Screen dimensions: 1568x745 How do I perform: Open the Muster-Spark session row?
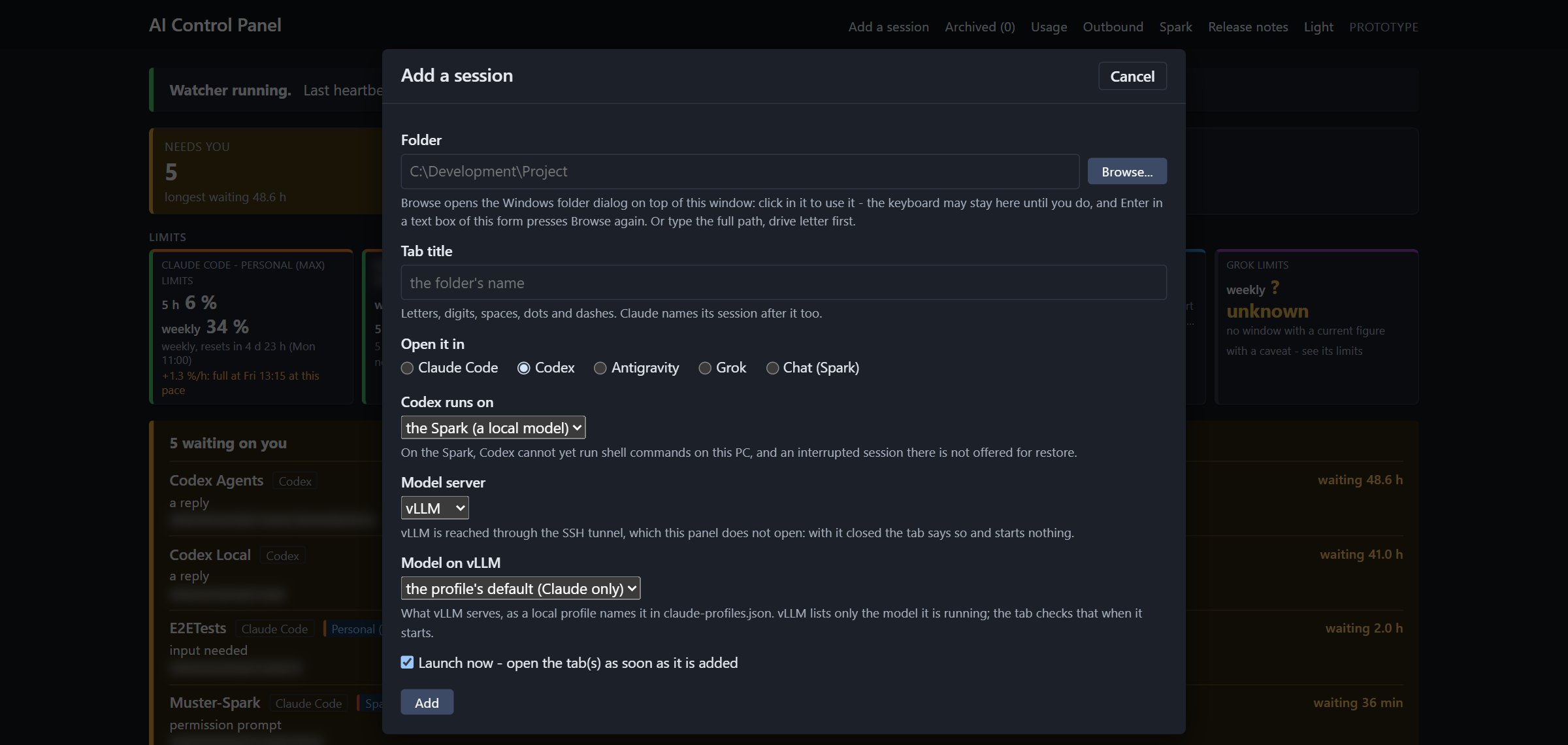[x=274, y=716]
